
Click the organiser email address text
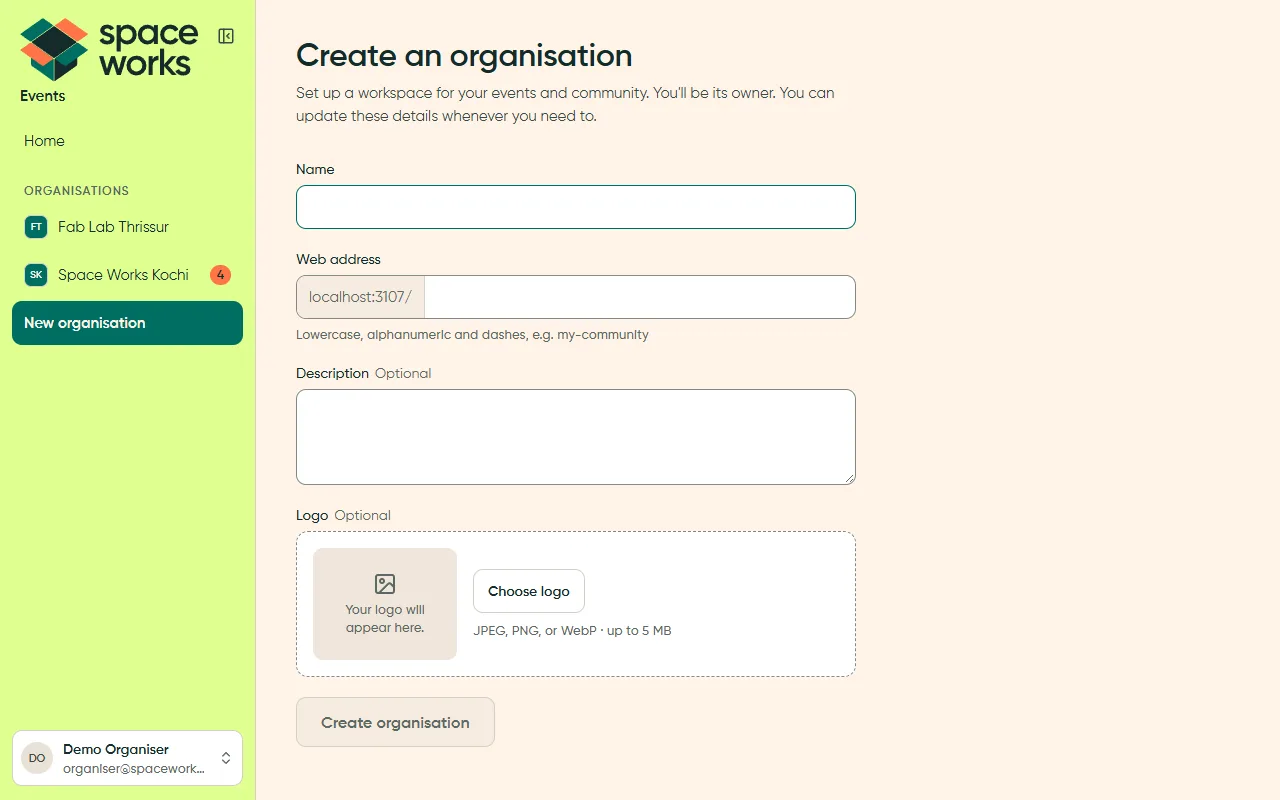(134, 769)
